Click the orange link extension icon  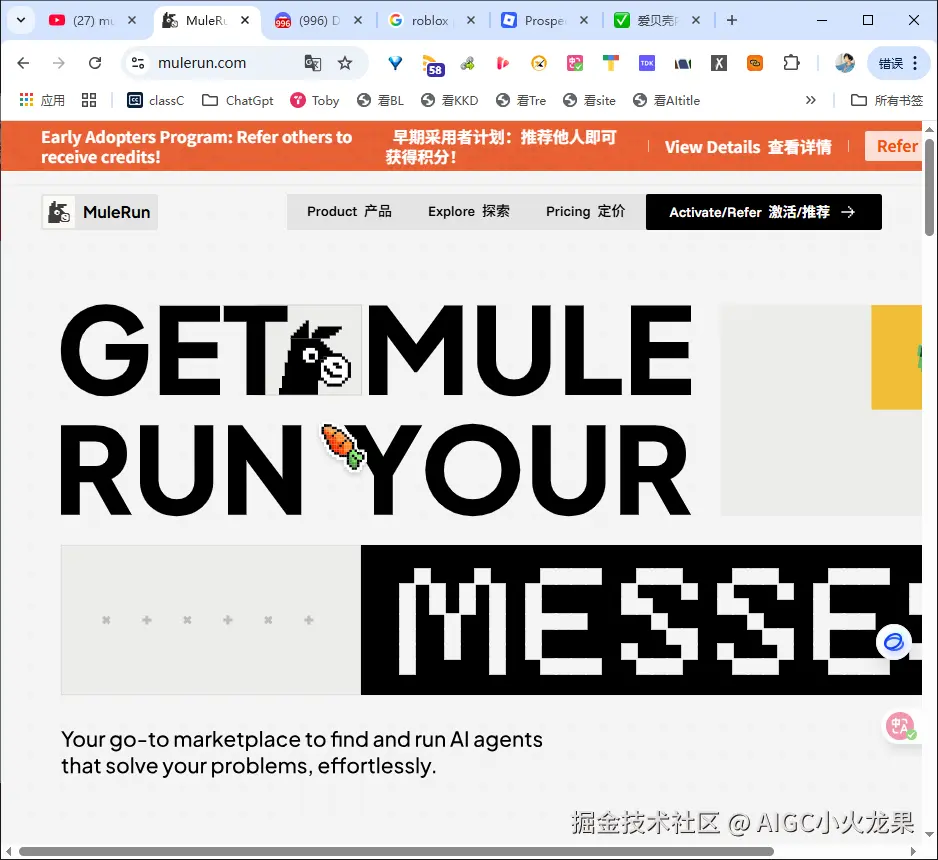(755, 63)
